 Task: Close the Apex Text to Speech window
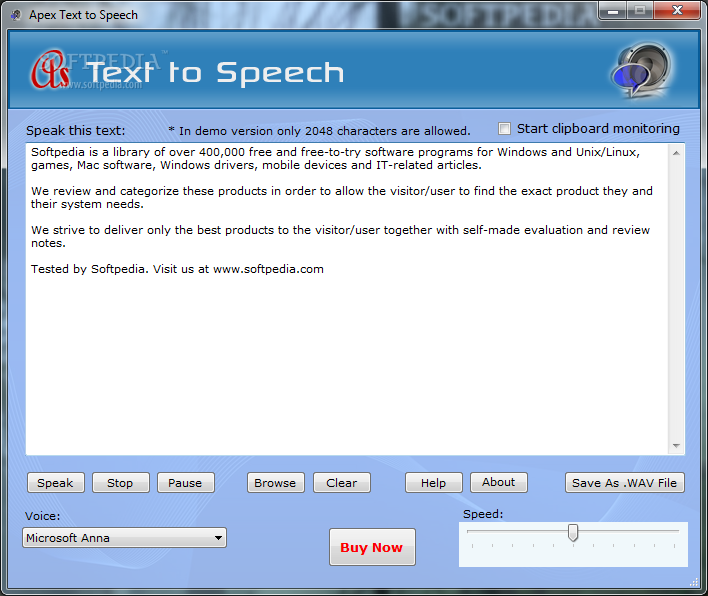point(677,10)
